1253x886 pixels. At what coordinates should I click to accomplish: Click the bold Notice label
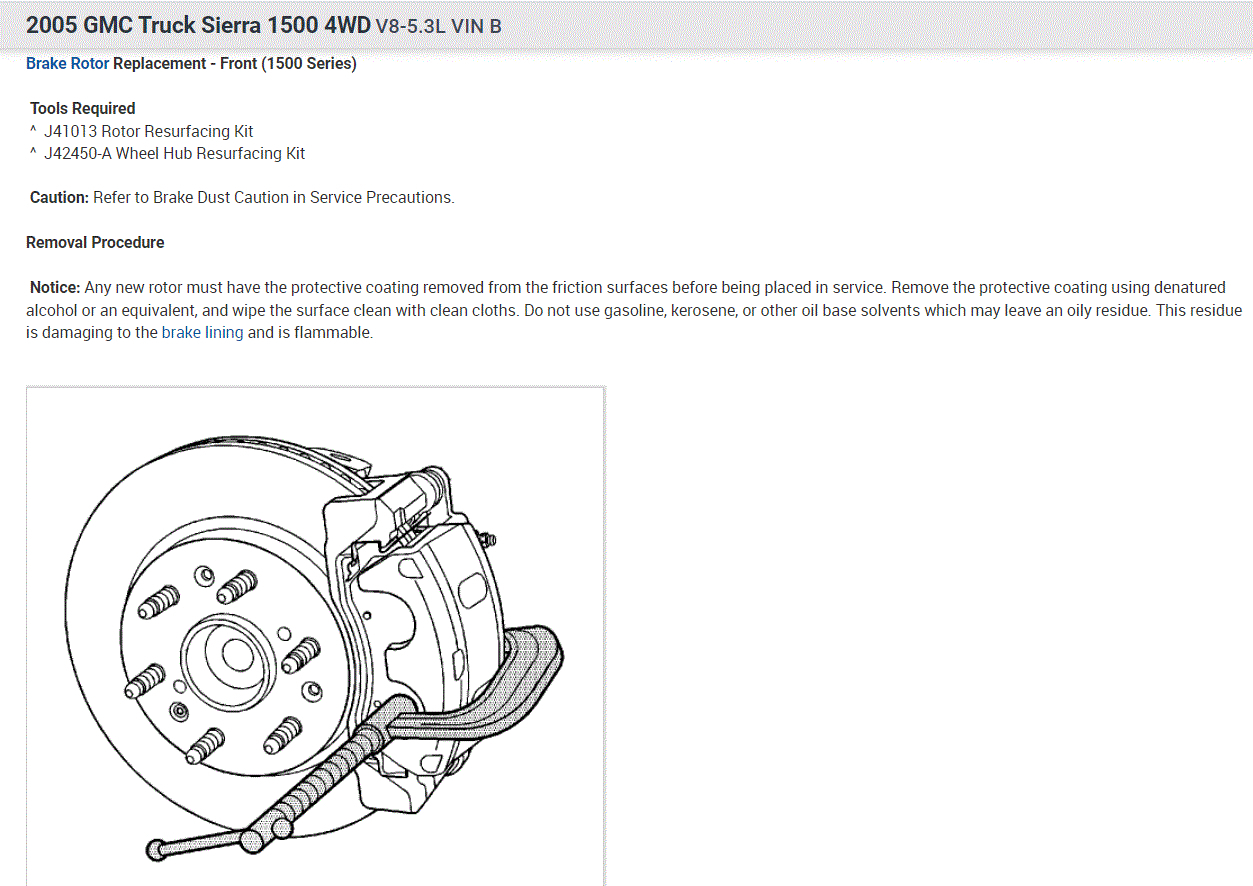point(55,287)
